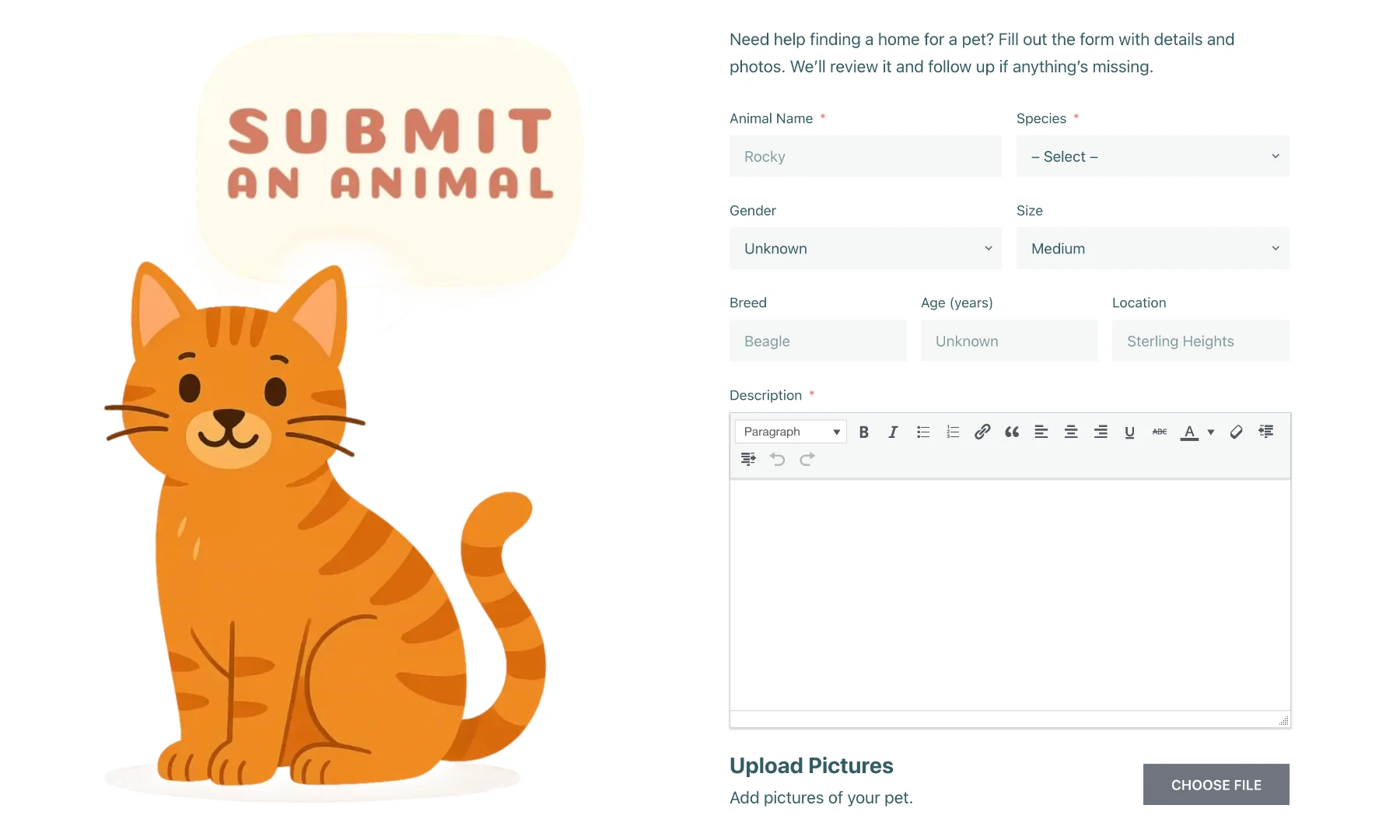This screenshot has height=840, width=1400.
Task: Apply strikethrough formatting
Action: point(1159,432)
